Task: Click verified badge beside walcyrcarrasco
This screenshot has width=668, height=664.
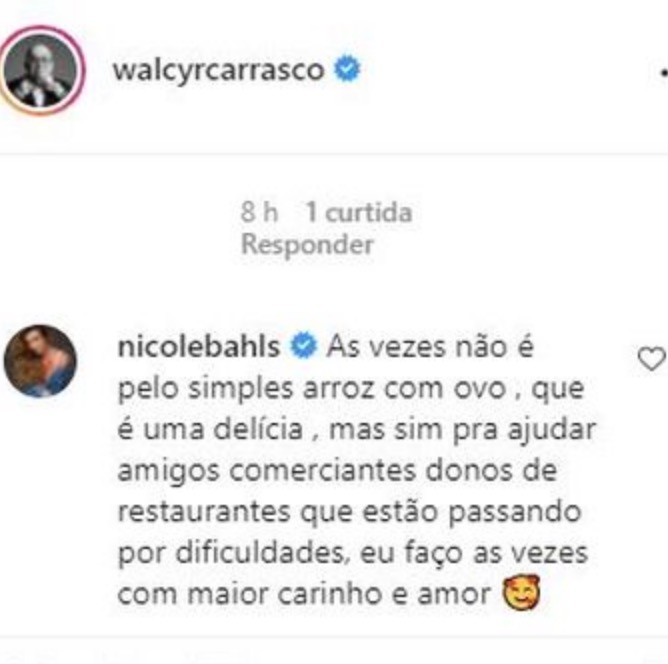Action: 347,69
